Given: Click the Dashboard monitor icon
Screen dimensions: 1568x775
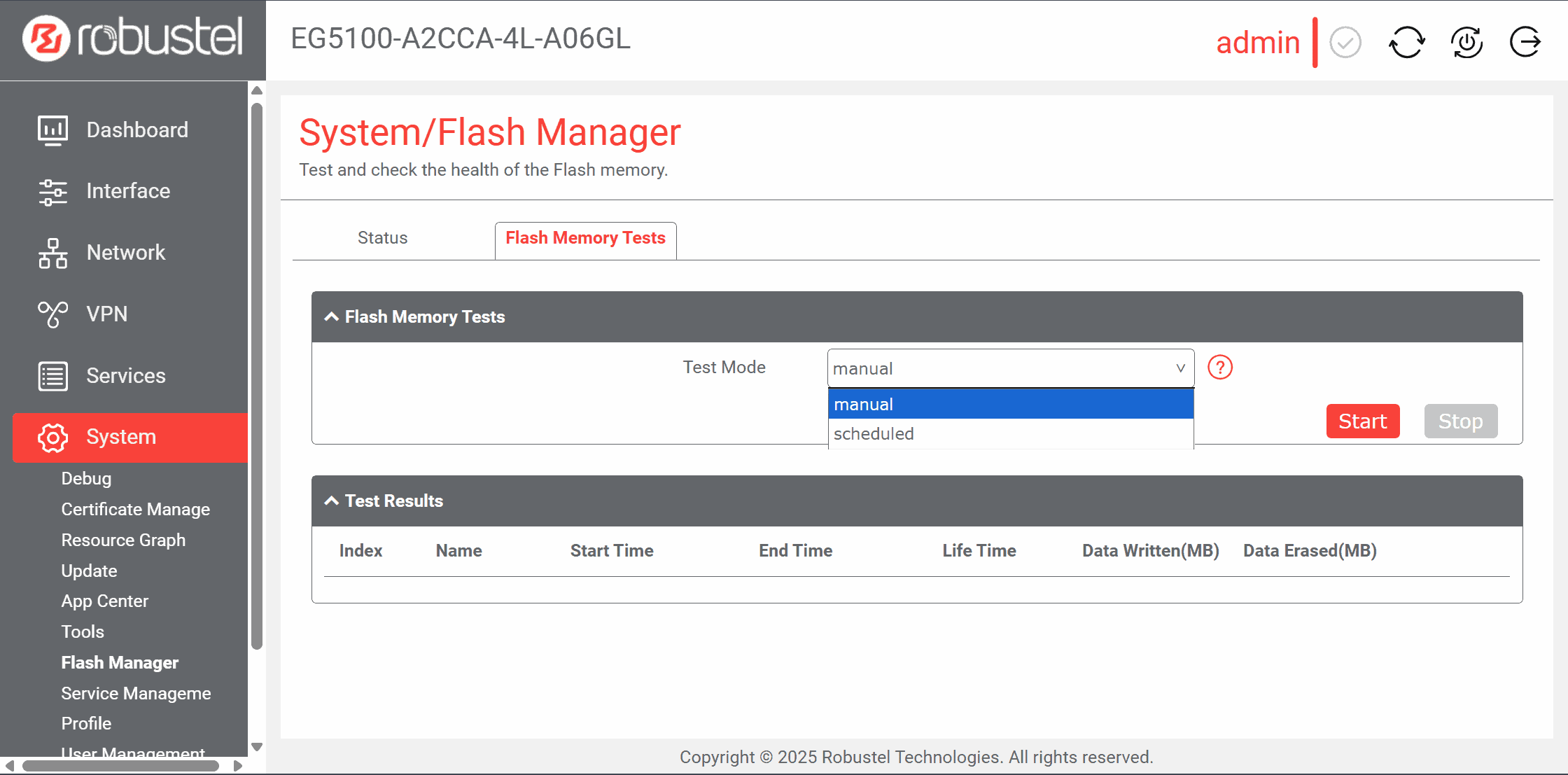Looking at the screenshot, I should click(53, 130).
